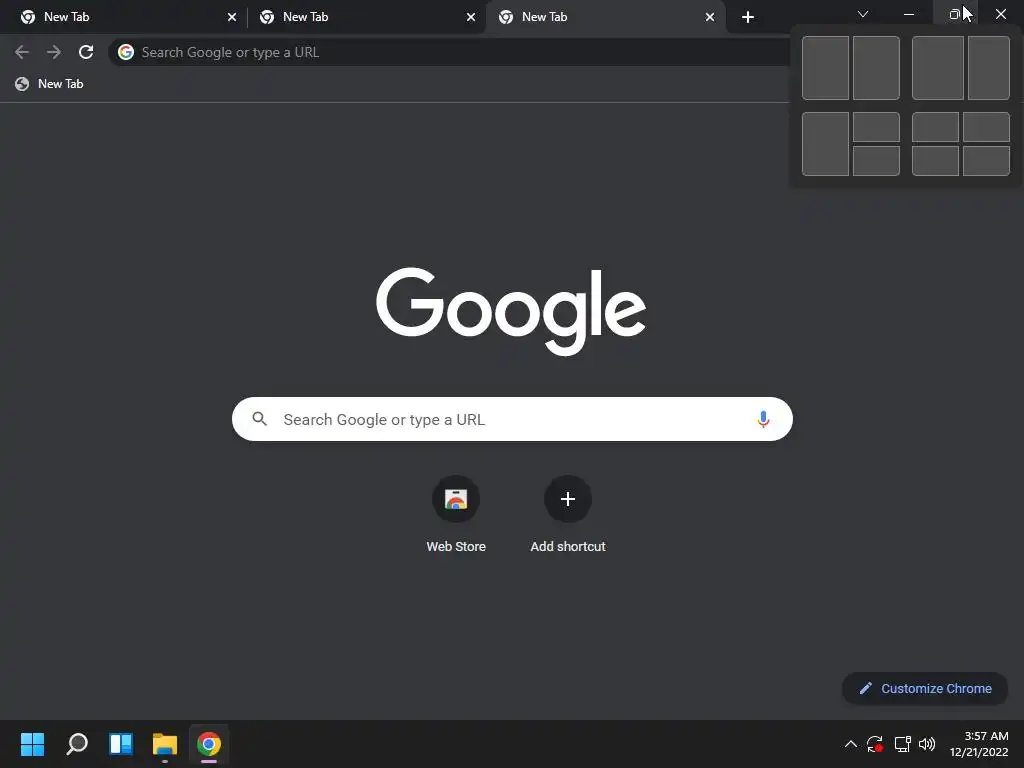Start voice search with microphone
The width and height of the screenshot is (1024, 768).
763,419
